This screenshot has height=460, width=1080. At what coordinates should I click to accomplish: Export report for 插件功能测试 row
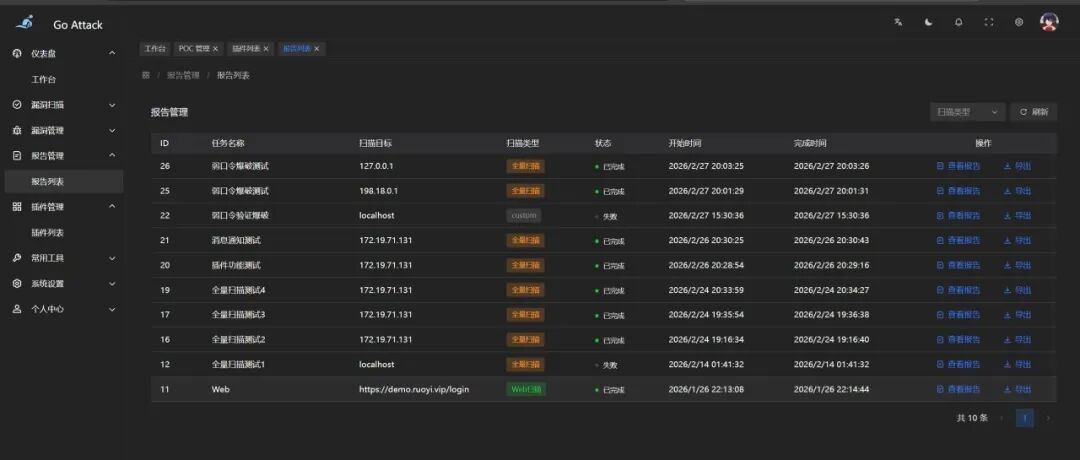1018,265
